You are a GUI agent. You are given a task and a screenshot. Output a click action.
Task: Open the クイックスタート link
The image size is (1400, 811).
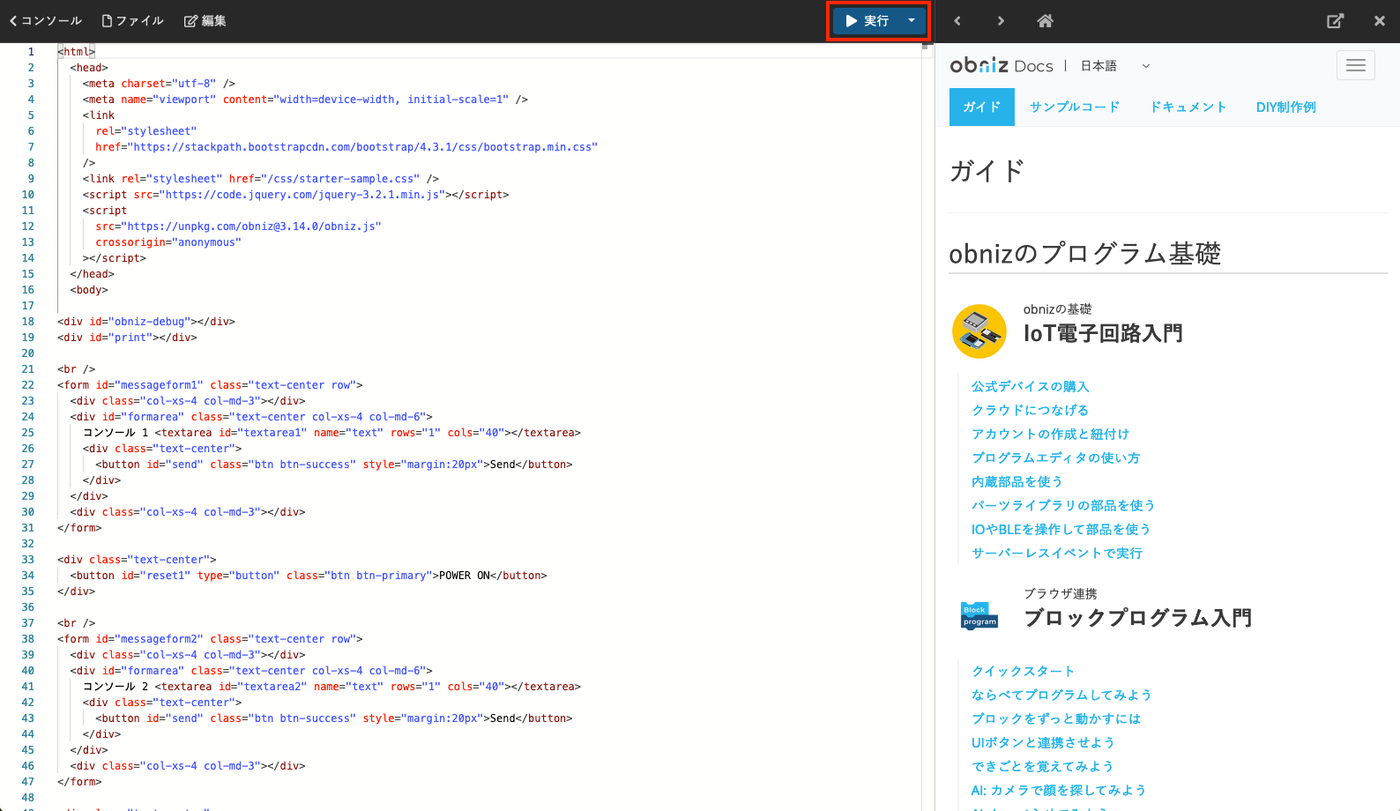(x=1023, y=671)
